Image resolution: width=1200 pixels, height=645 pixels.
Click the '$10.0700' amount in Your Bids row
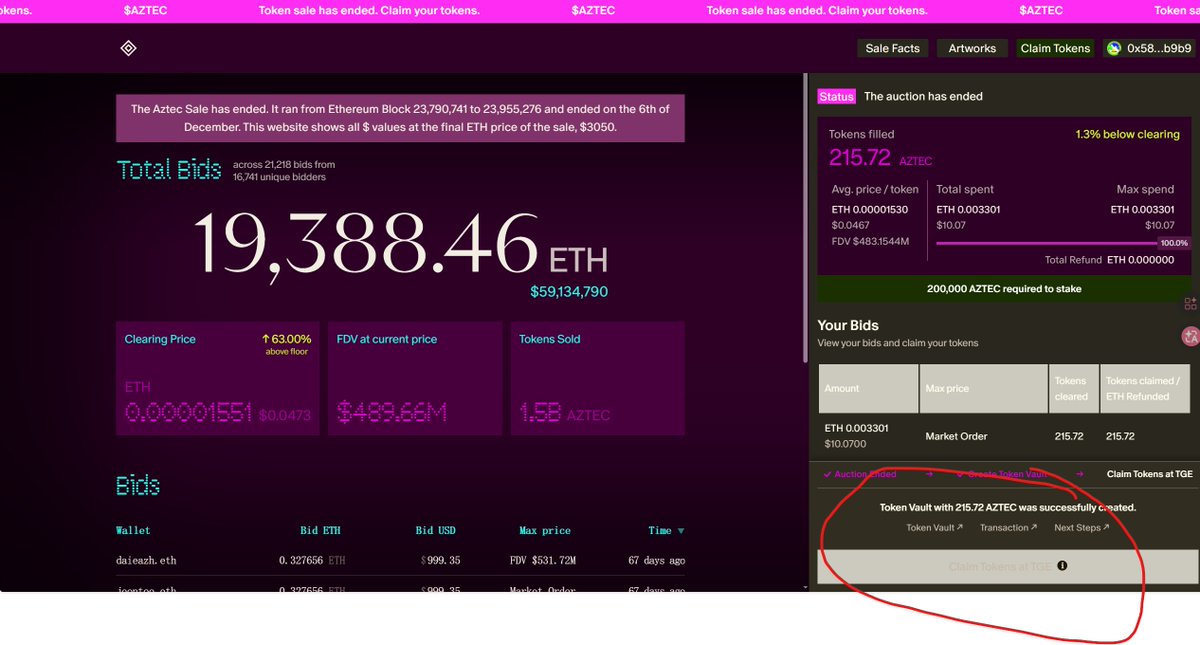[x=845, y=443]
